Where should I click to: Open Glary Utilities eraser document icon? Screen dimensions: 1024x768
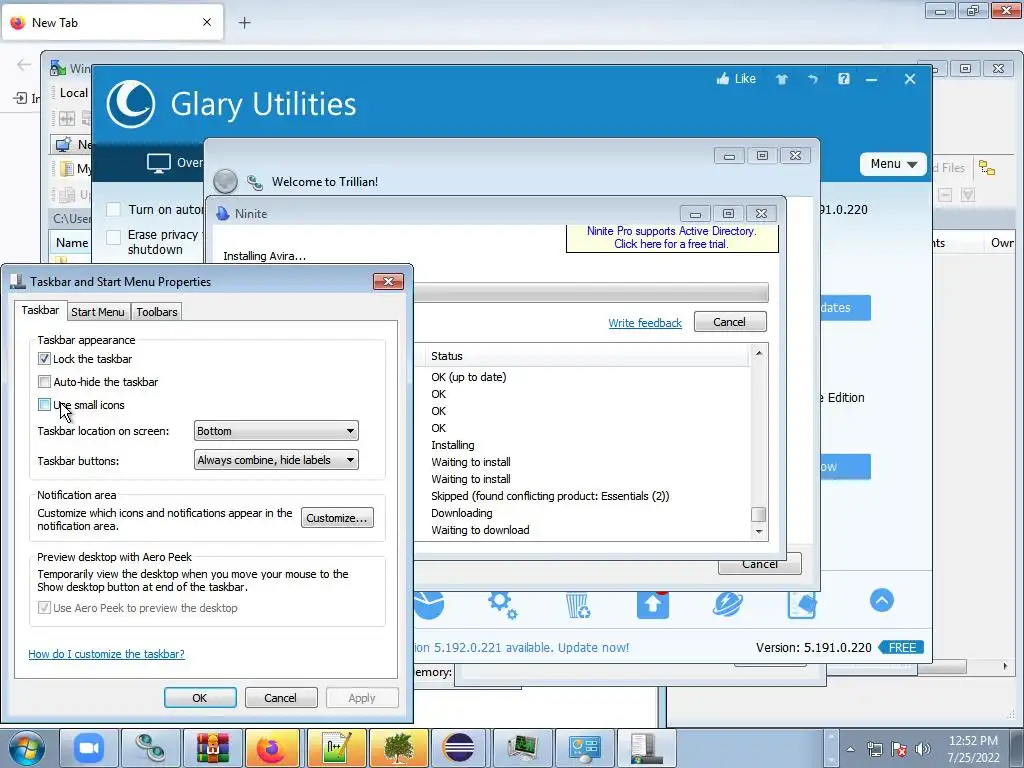click(802, 604)
